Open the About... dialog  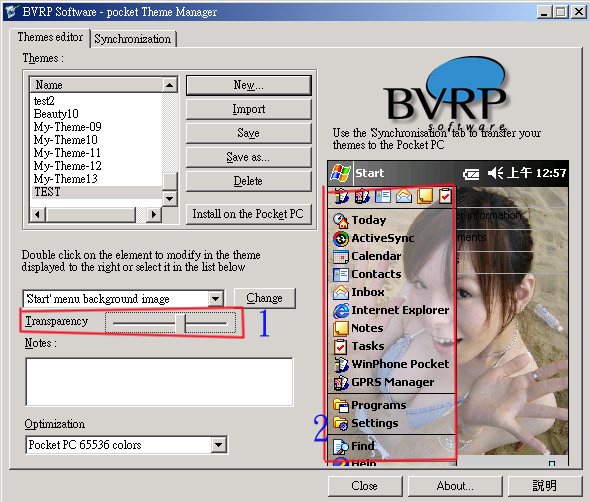coord(455,486)
